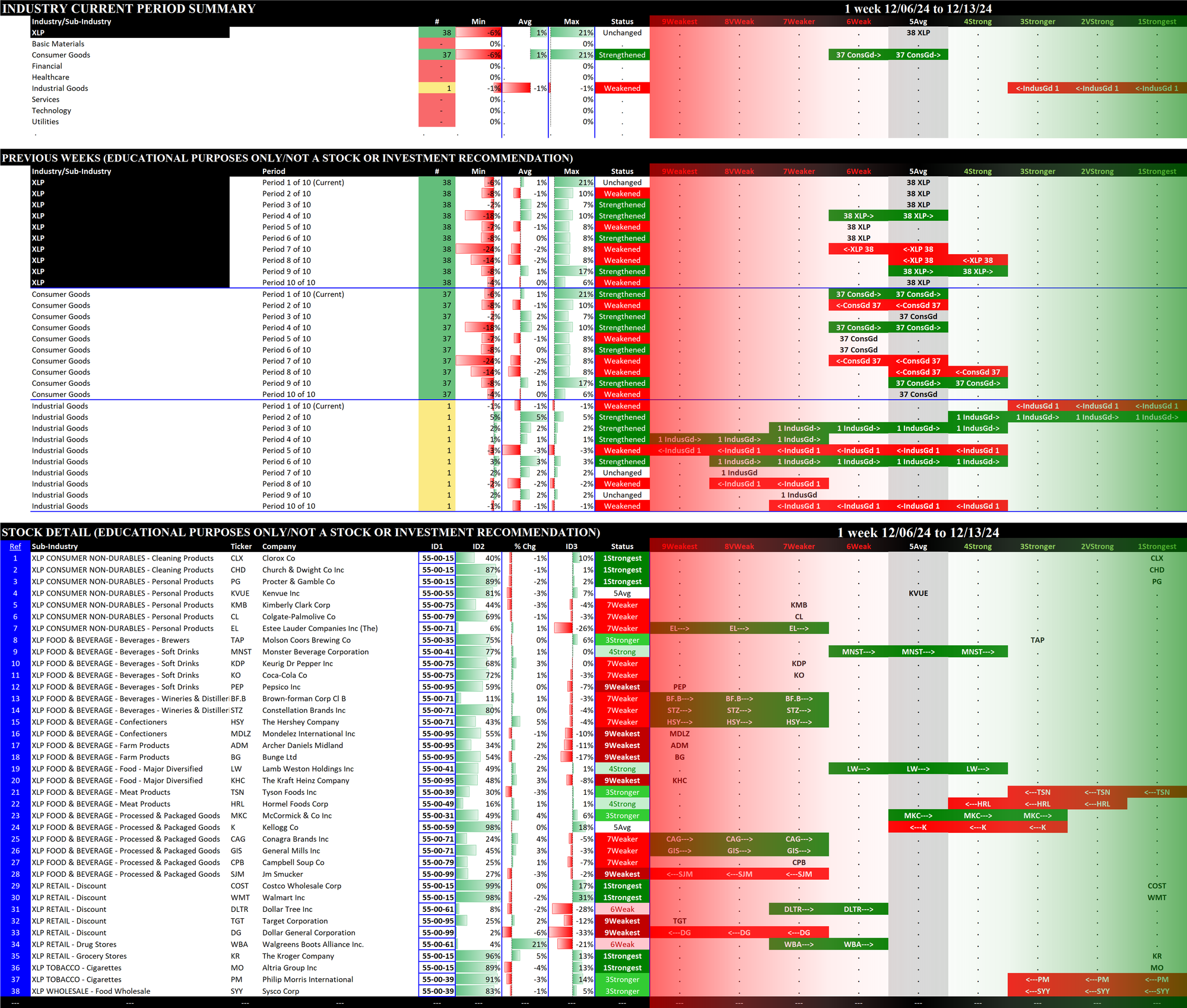Screen dimensions: 1187x1008
Task: Click the red <---DG arrow in 8VWeak column
Action: (x=739, y=933)
